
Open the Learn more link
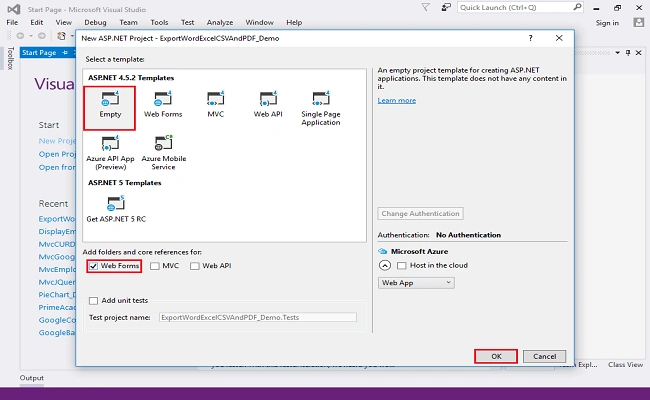[397, 100]
